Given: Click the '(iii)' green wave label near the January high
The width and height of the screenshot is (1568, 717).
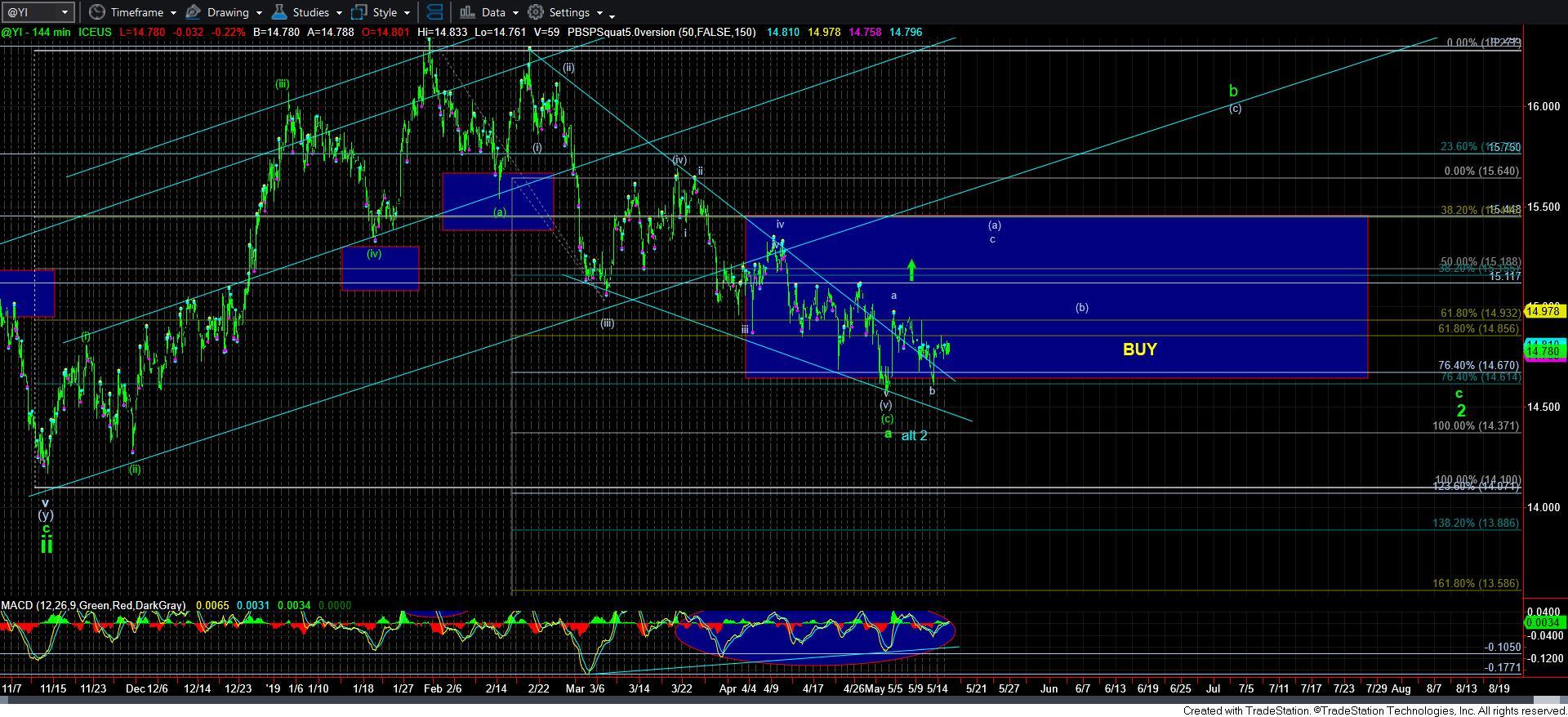Looking at the screenshot, I should (x=282, y=83).
